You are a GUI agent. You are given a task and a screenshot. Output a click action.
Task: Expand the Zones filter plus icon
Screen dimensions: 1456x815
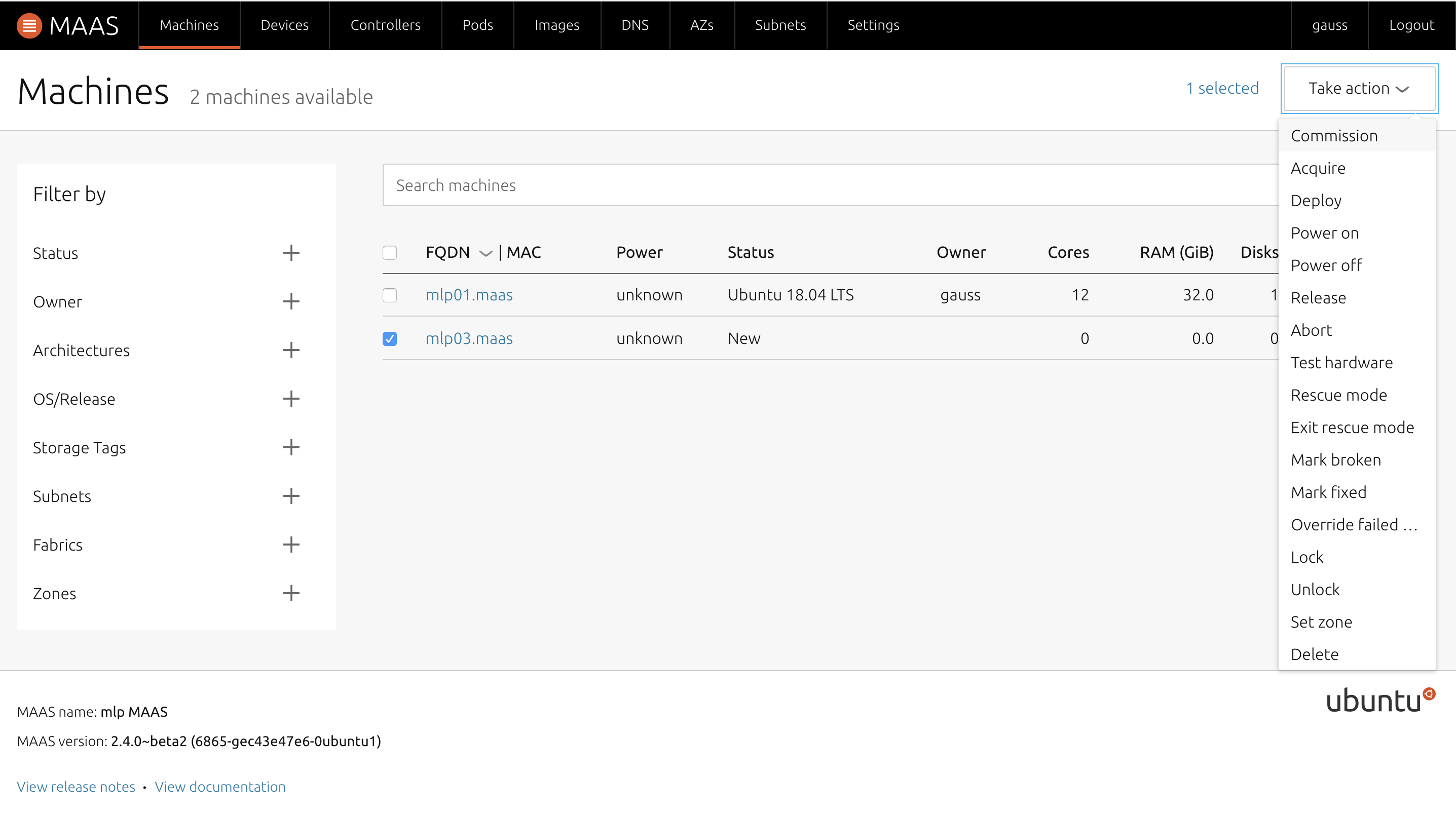click(291, 594)
